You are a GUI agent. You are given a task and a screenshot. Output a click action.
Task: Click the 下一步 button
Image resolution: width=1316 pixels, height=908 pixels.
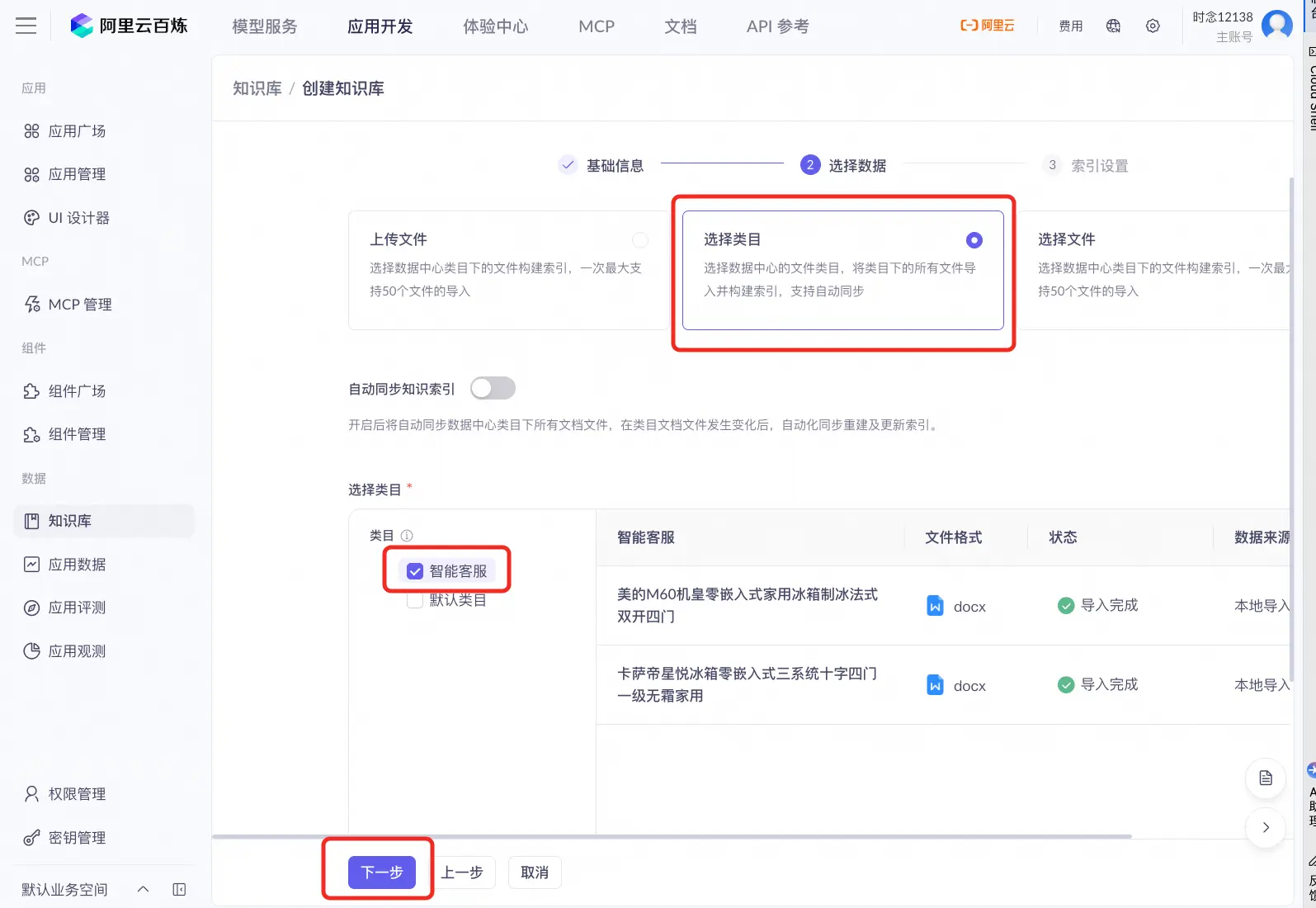[382, 873]
